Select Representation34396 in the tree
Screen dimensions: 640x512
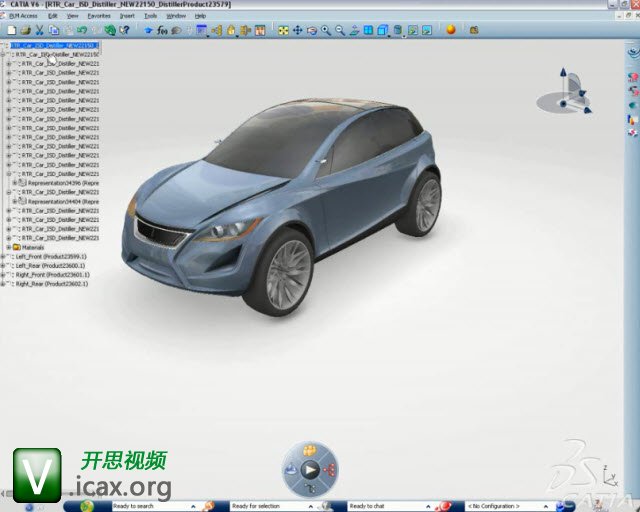pyautogui.click(x=63, y=183)
